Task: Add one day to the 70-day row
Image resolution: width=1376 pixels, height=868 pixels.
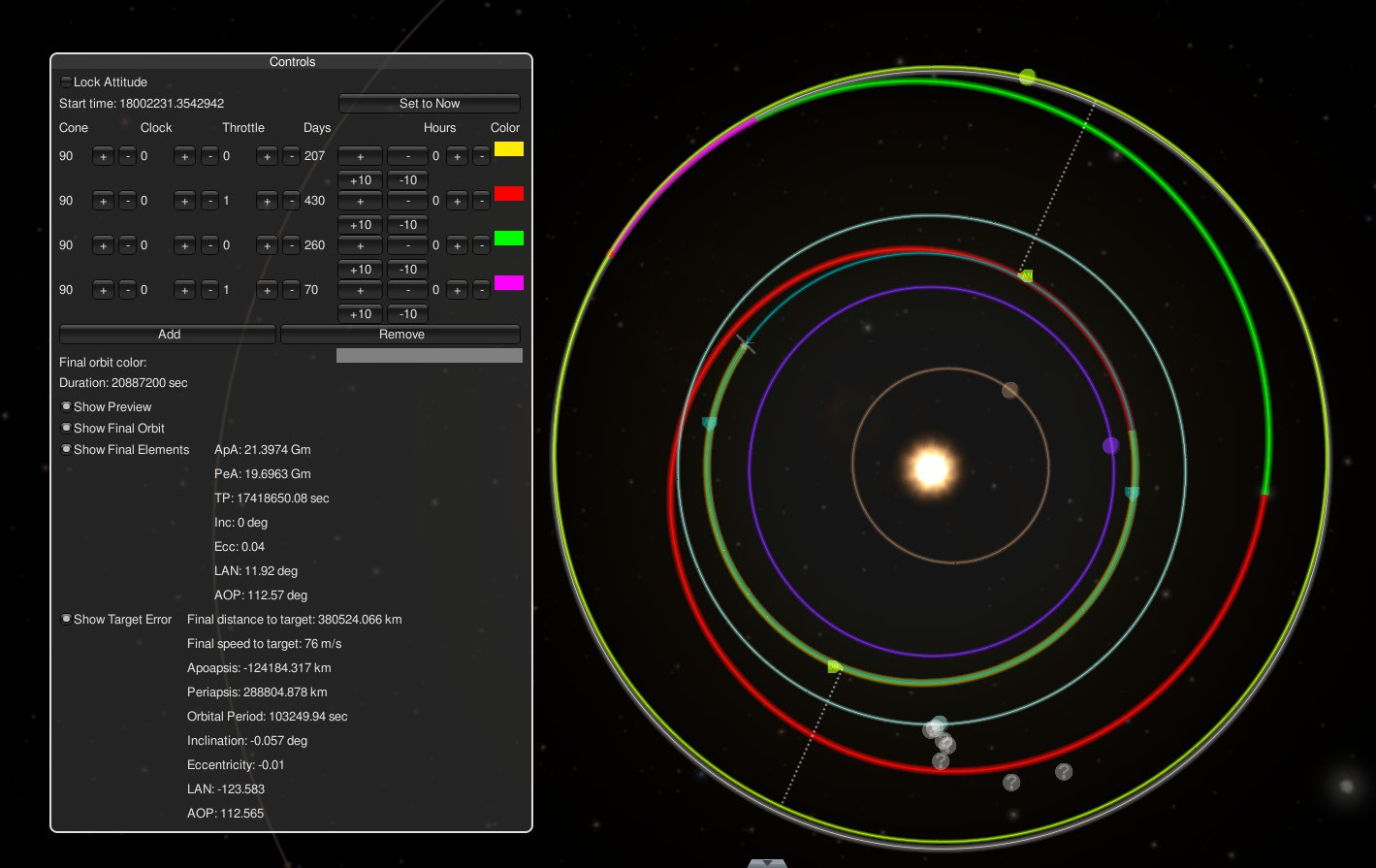Action: coord(360,290)
